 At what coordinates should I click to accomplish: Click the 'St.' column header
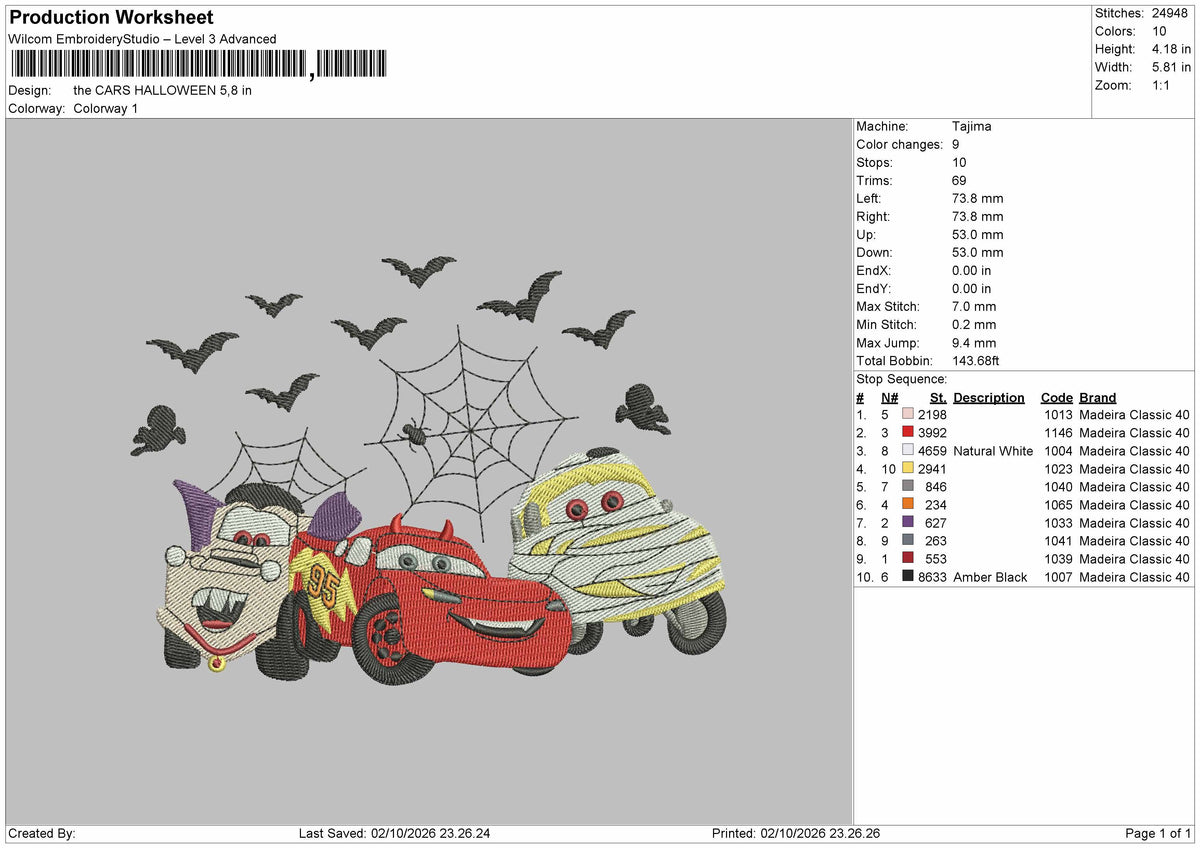[938, 397]
